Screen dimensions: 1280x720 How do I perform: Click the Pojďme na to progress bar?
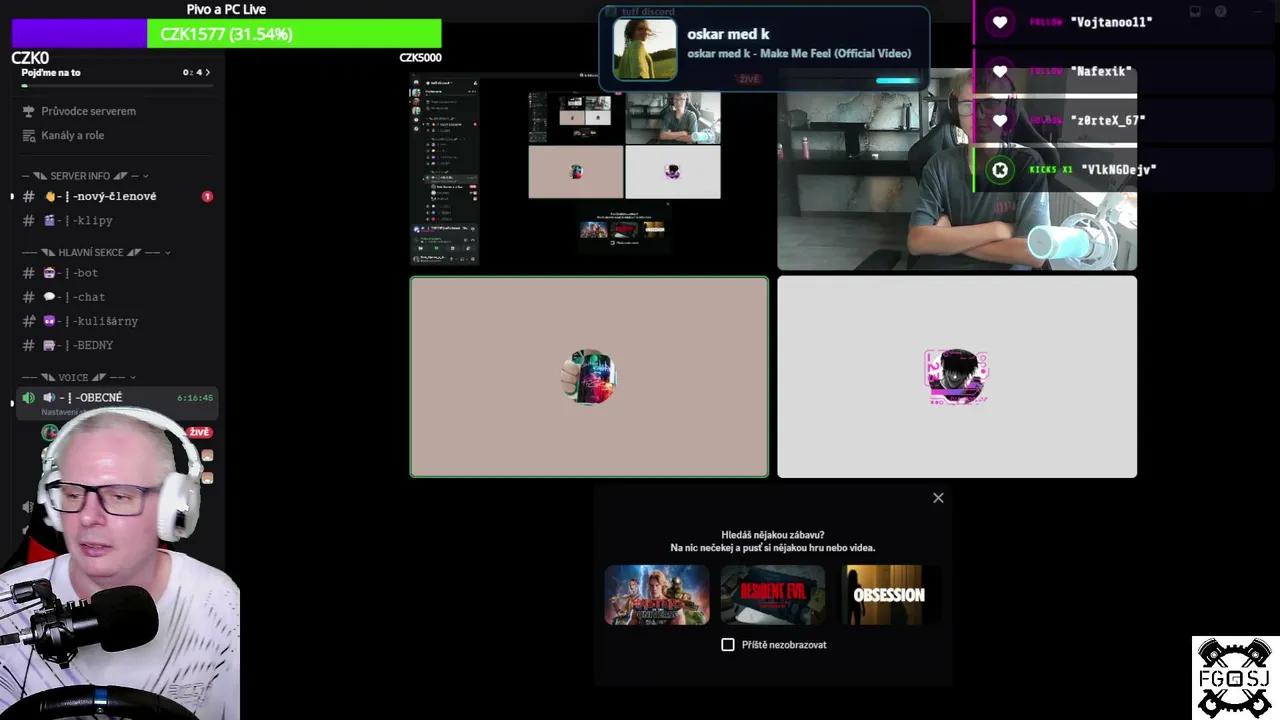117,86
